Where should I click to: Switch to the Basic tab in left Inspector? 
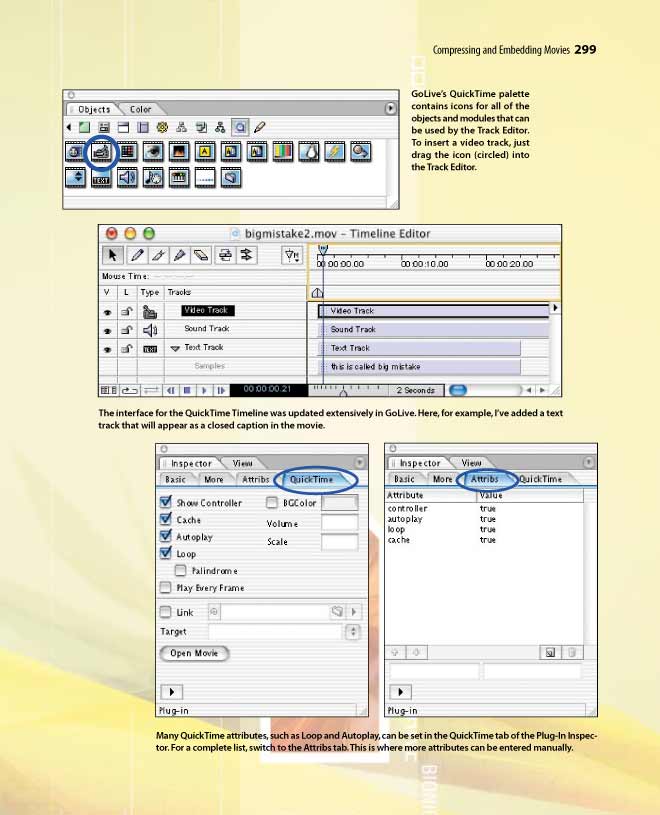pos(176,479)
